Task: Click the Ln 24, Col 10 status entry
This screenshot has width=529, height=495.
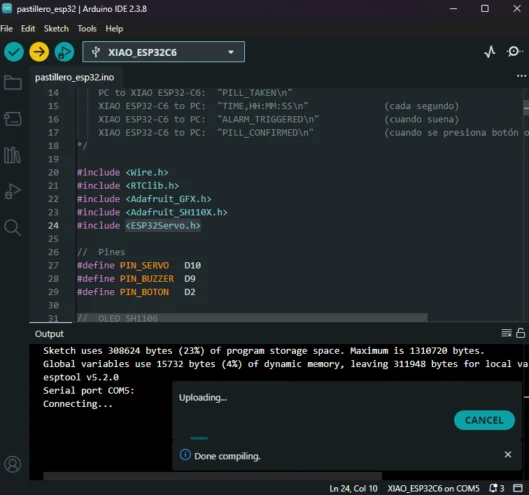Action: pyautogui.click(x=353, y=488)
